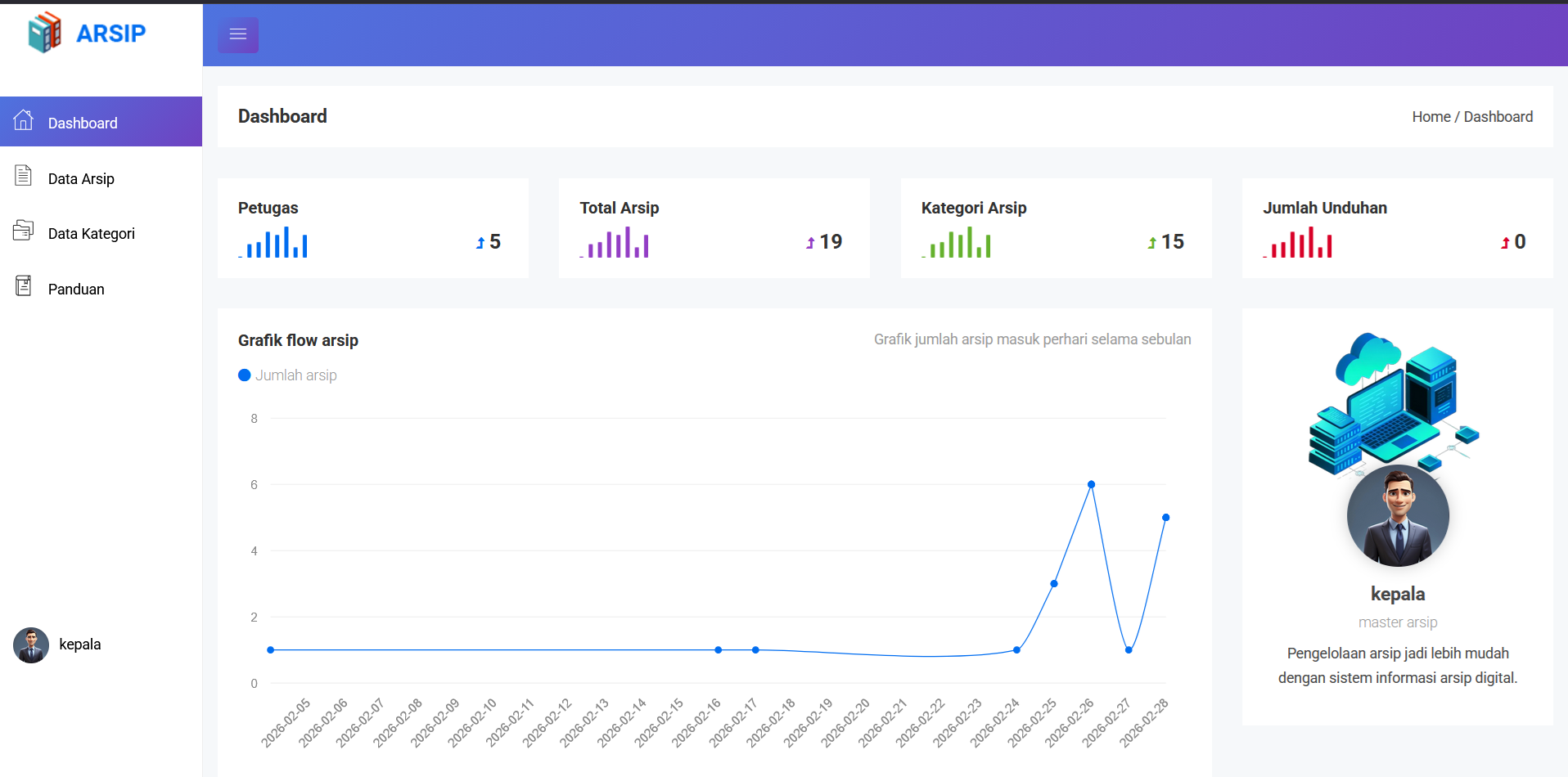Click the Petugas card title

[x=268, y=208]
